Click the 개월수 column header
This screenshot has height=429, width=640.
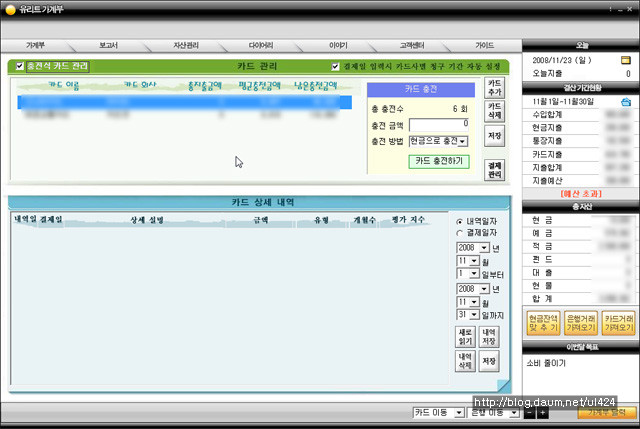[364, 220]
